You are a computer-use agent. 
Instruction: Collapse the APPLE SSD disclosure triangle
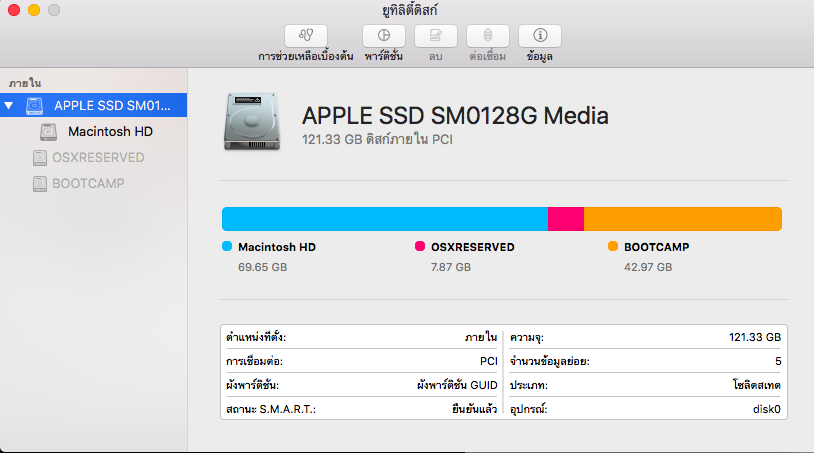[9, 105]
